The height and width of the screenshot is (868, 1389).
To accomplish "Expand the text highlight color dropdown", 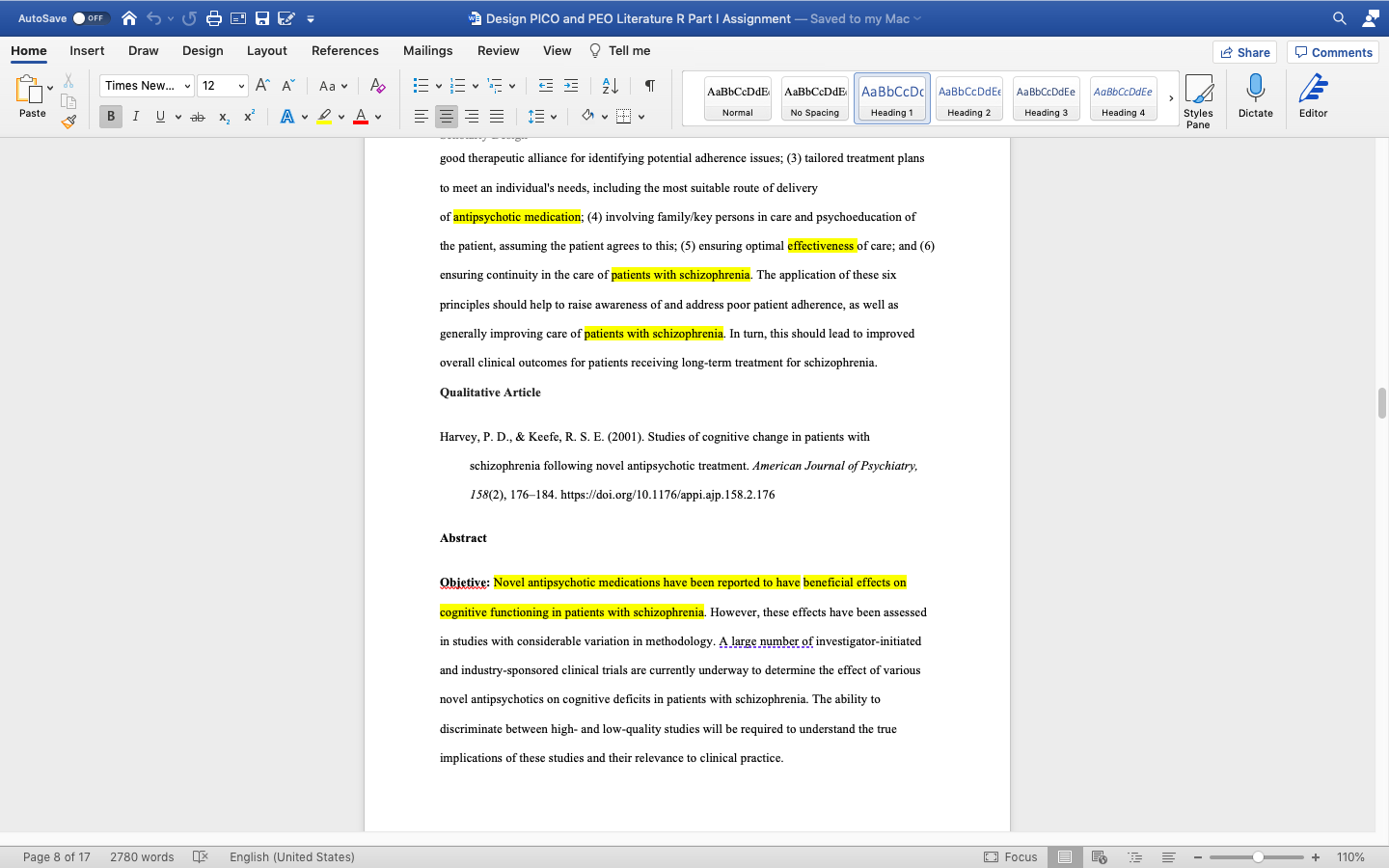I will click(340, 116).
